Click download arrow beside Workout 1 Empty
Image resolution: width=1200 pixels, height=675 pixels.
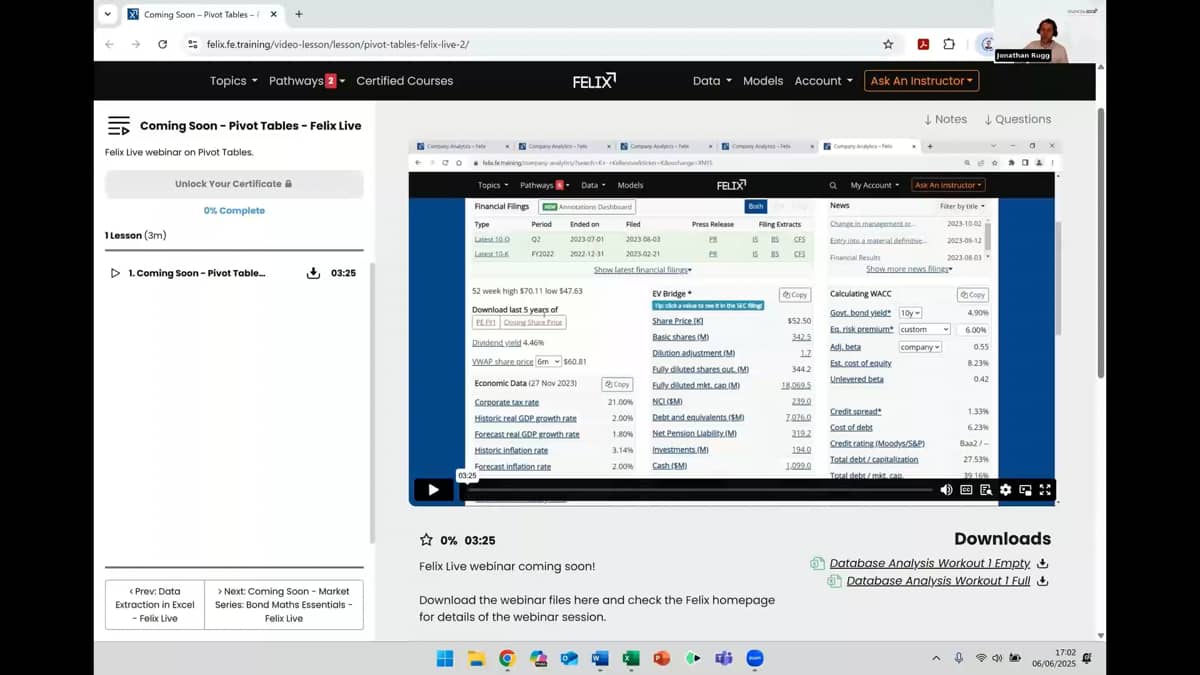1043,563
